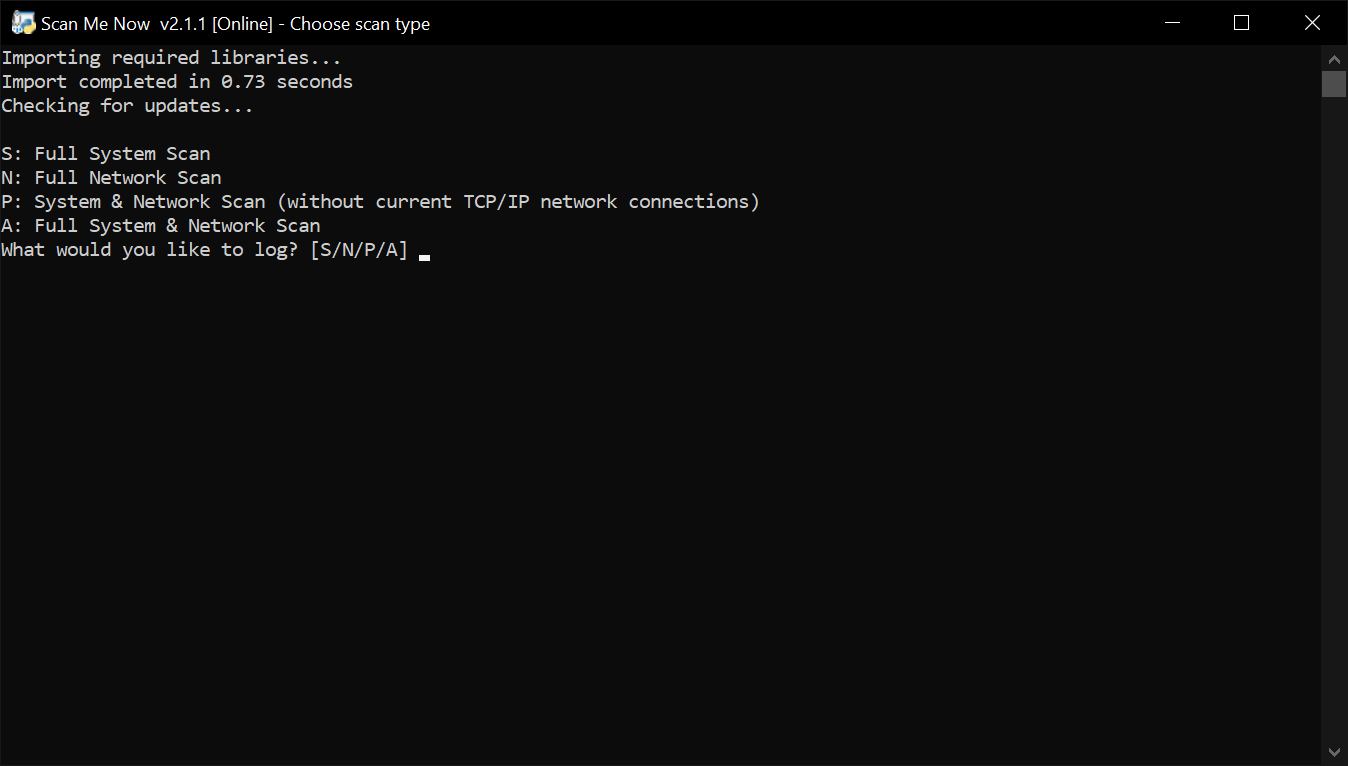Click the "Checking for updates..." line

coord(127,106)
